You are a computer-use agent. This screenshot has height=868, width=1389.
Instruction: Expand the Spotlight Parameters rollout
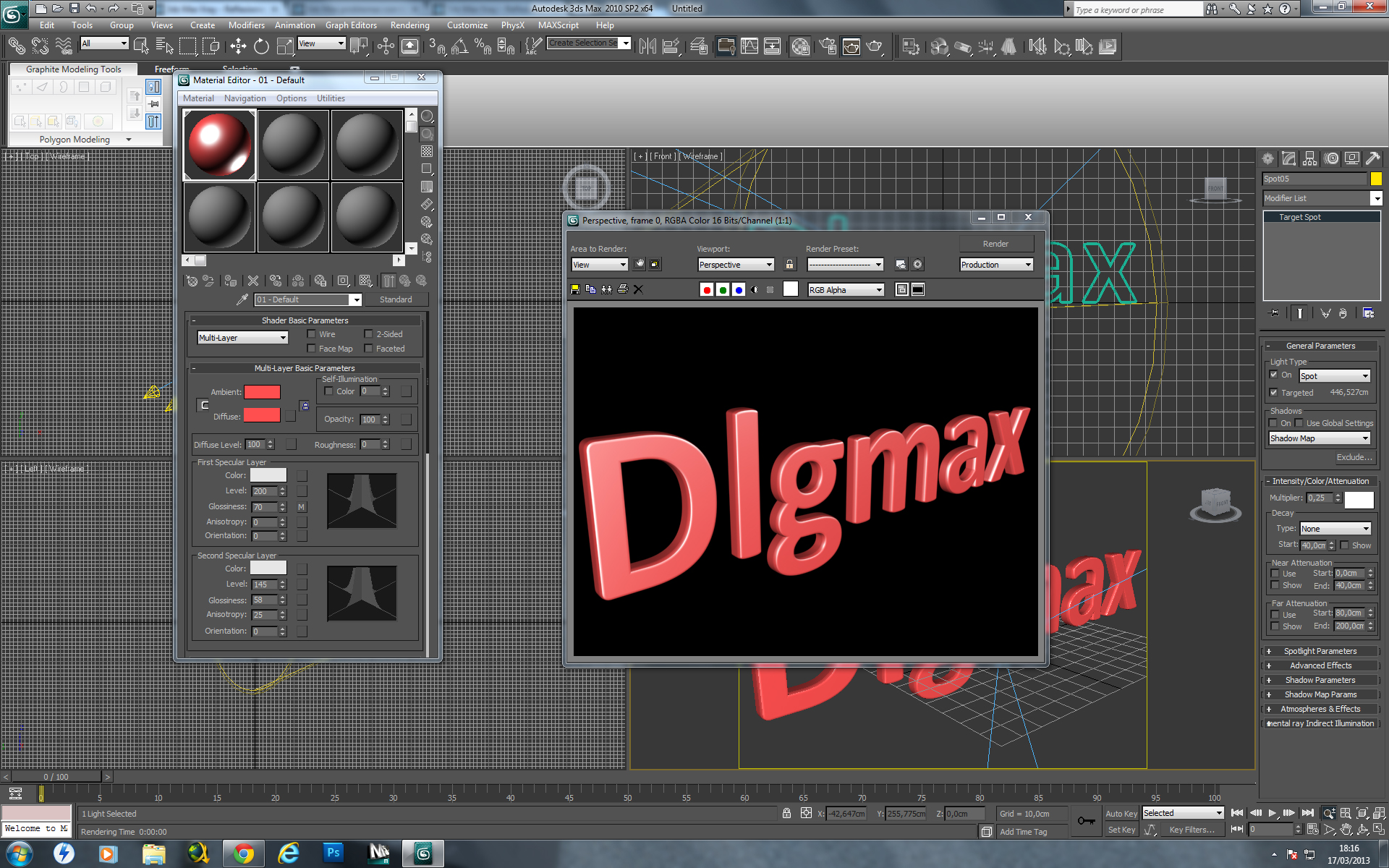click(x=1320, y=651)
